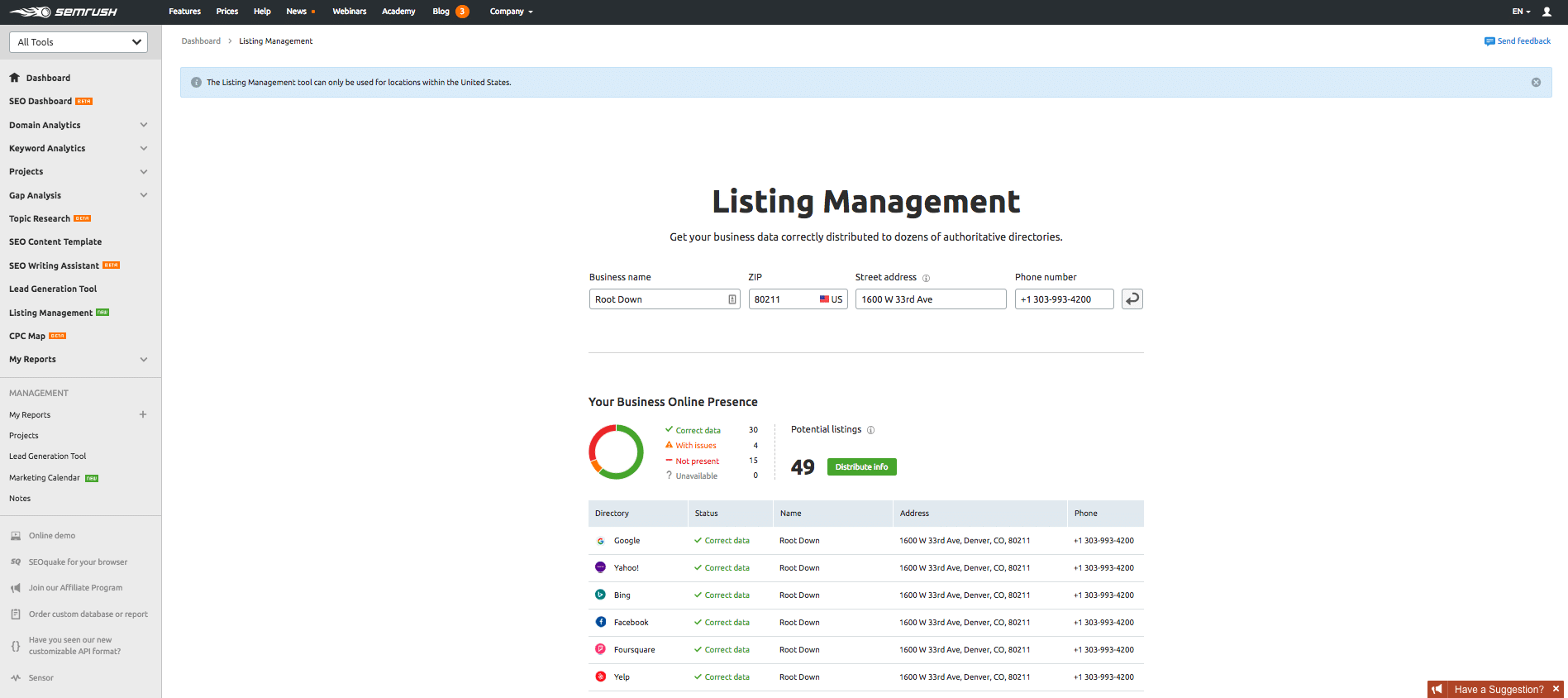Open the News menu item
Screen dimensions: 1568x698
(x=297, y=12)
